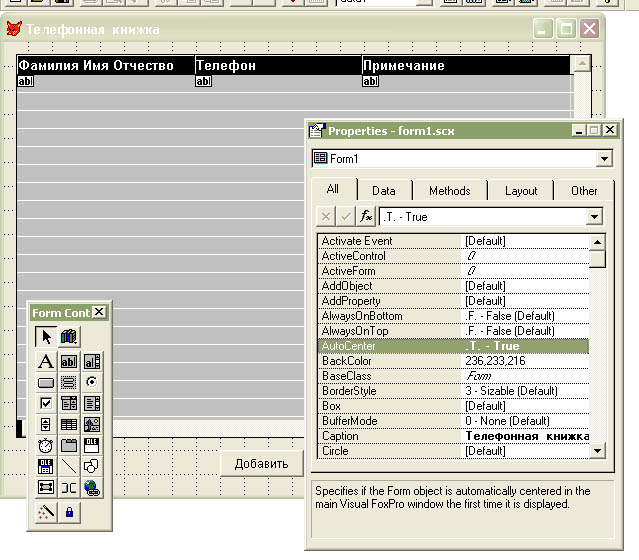The height and width of the screenshot is (560, 639).
Task: Toggle the Button Lock padlock
Action: click(x=69, y=512)
